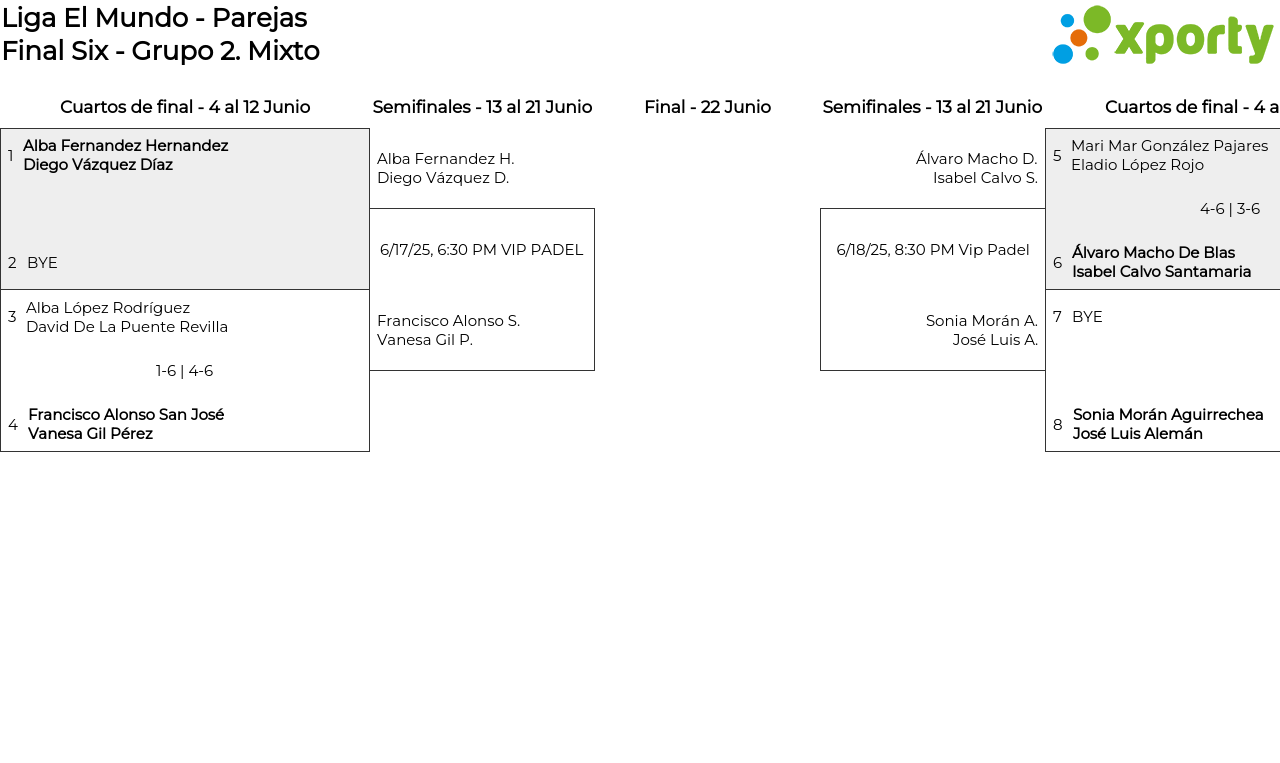Click the xporty logo

pyautogui.click(x=1162, y=35)
